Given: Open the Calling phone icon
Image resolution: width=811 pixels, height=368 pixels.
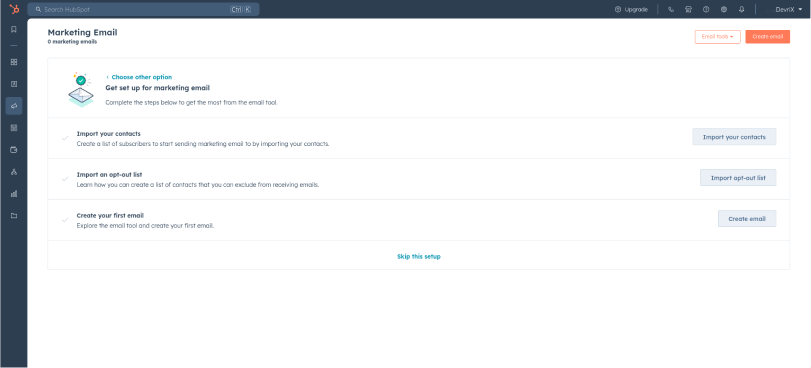Looking at the screenshot, I should click(x=671, y=9).
